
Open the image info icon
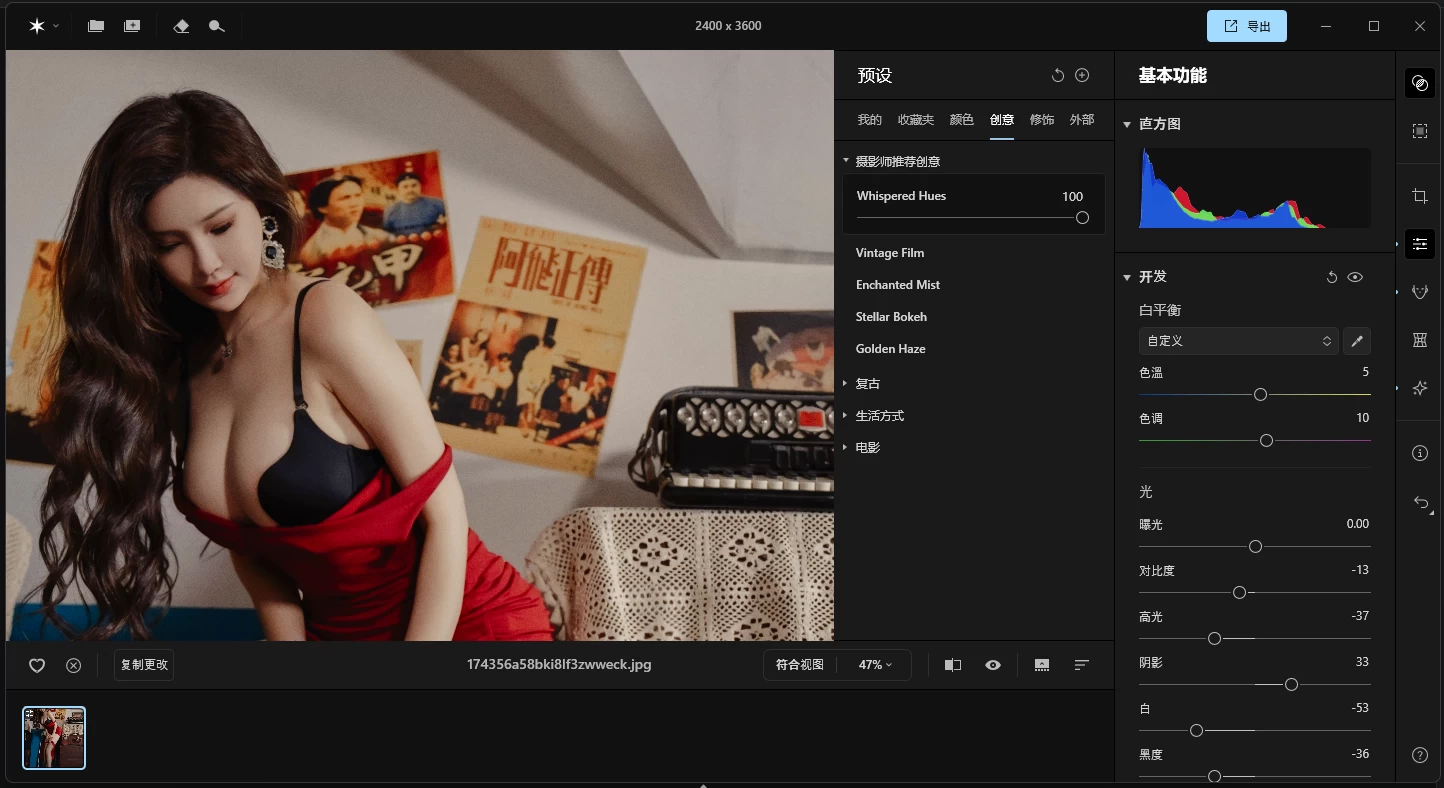coord(1419,453)
